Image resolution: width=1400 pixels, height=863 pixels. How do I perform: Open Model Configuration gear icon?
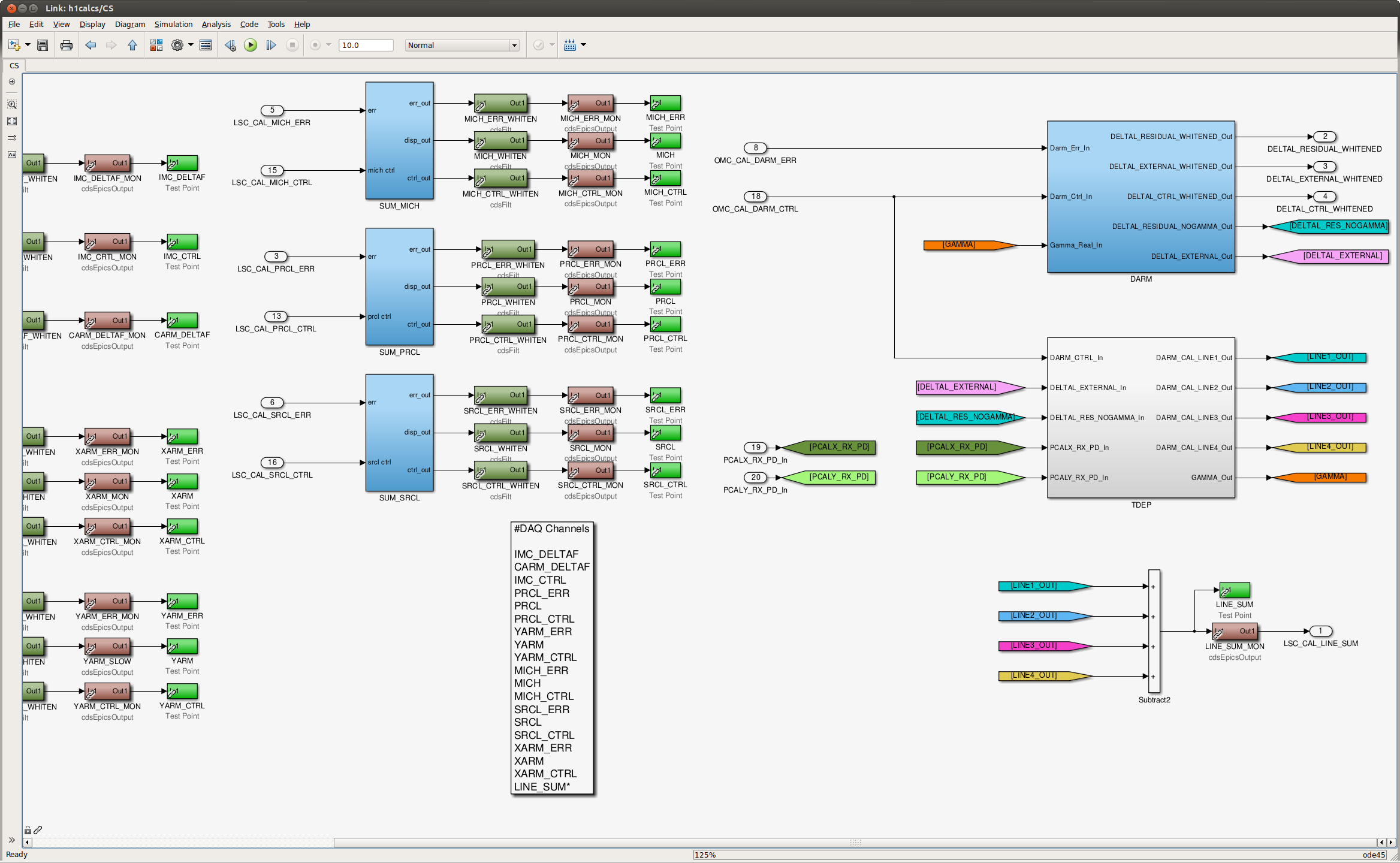pos(177,45)
